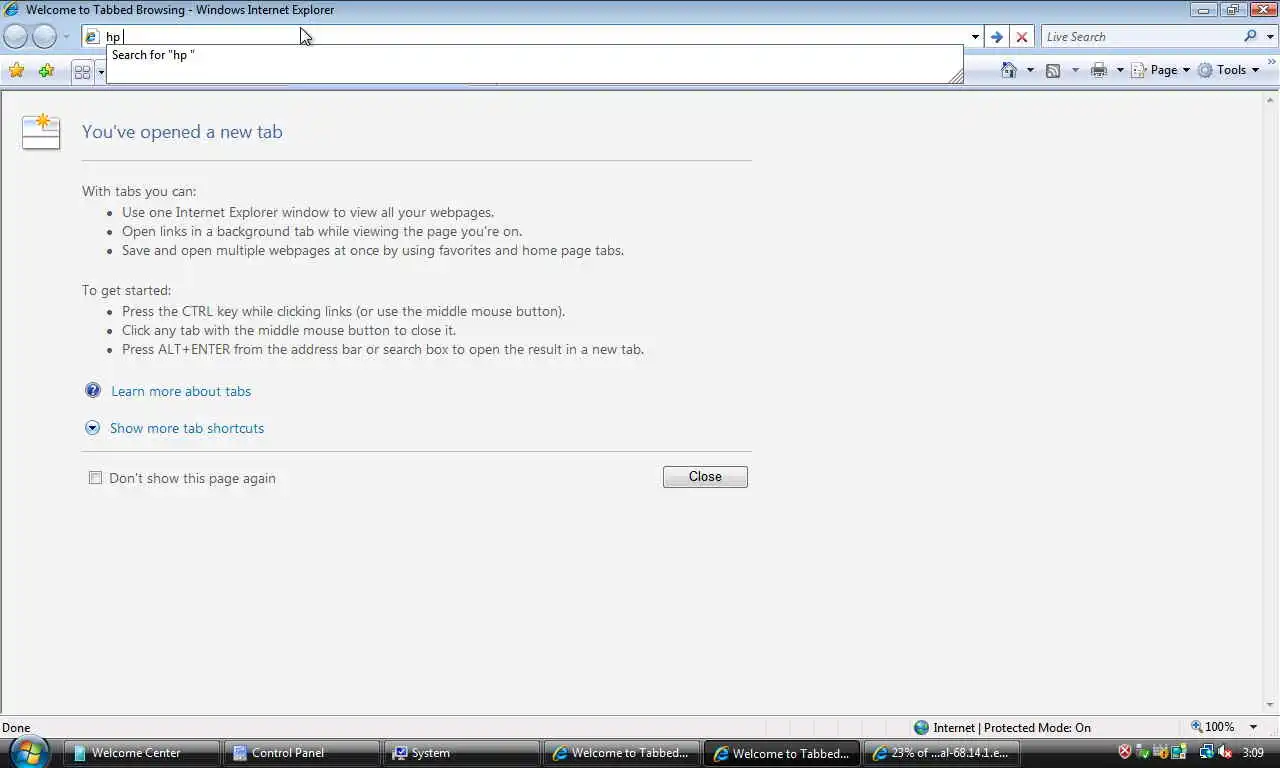Click the RSS Feeds icon
This screenshot has height=768, width=1280.
(x=1053, y=70)
